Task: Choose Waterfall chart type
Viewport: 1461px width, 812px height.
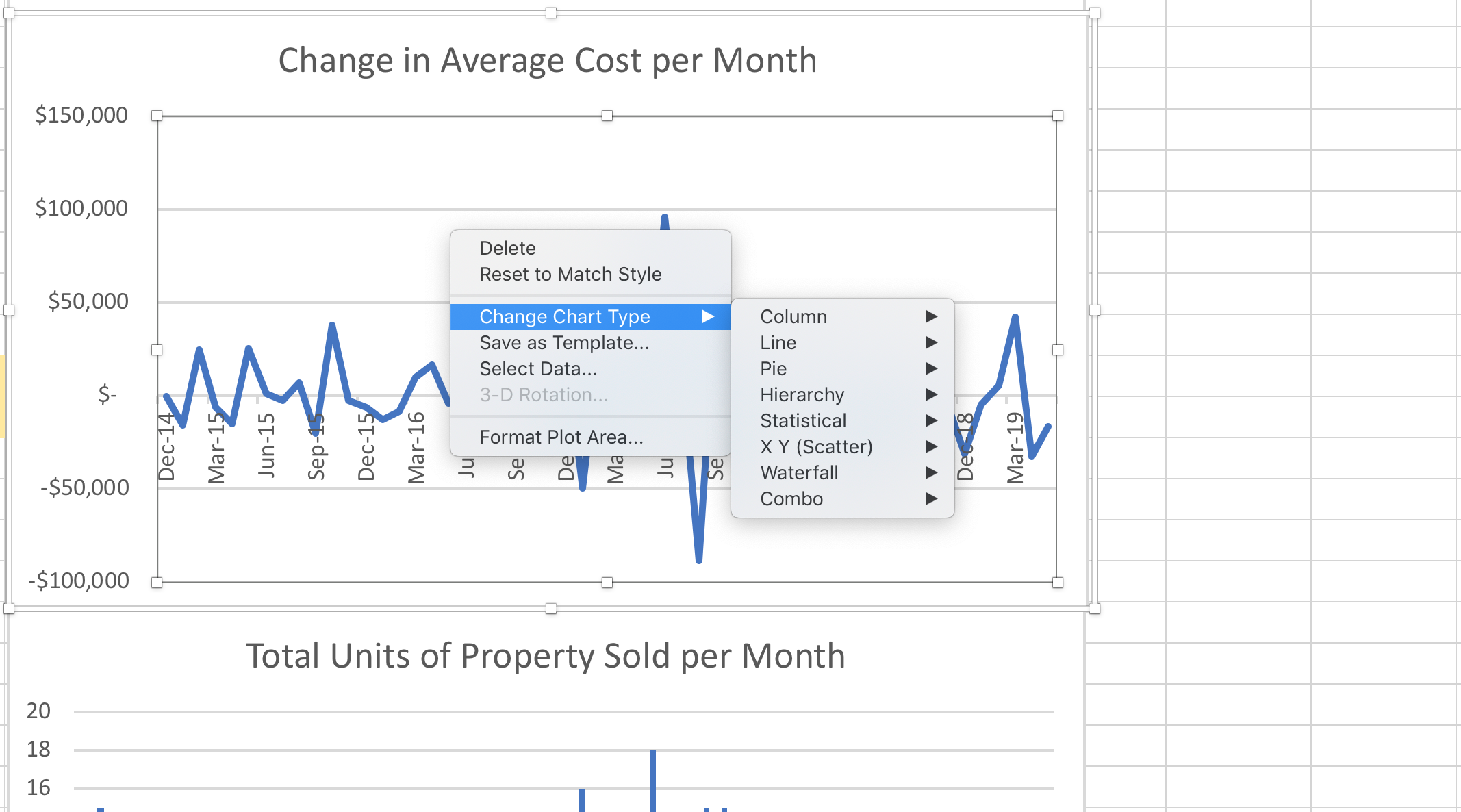Action: 799,472
